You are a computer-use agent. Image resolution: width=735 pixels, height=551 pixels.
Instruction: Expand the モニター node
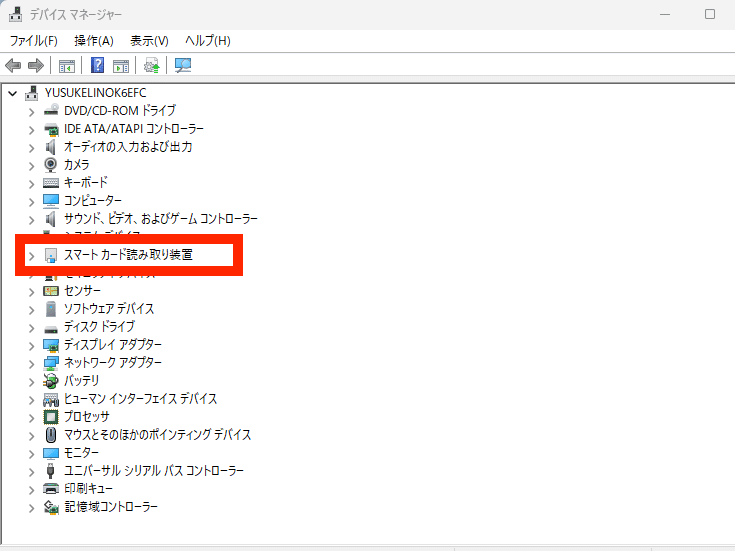(x=31, y=454)
